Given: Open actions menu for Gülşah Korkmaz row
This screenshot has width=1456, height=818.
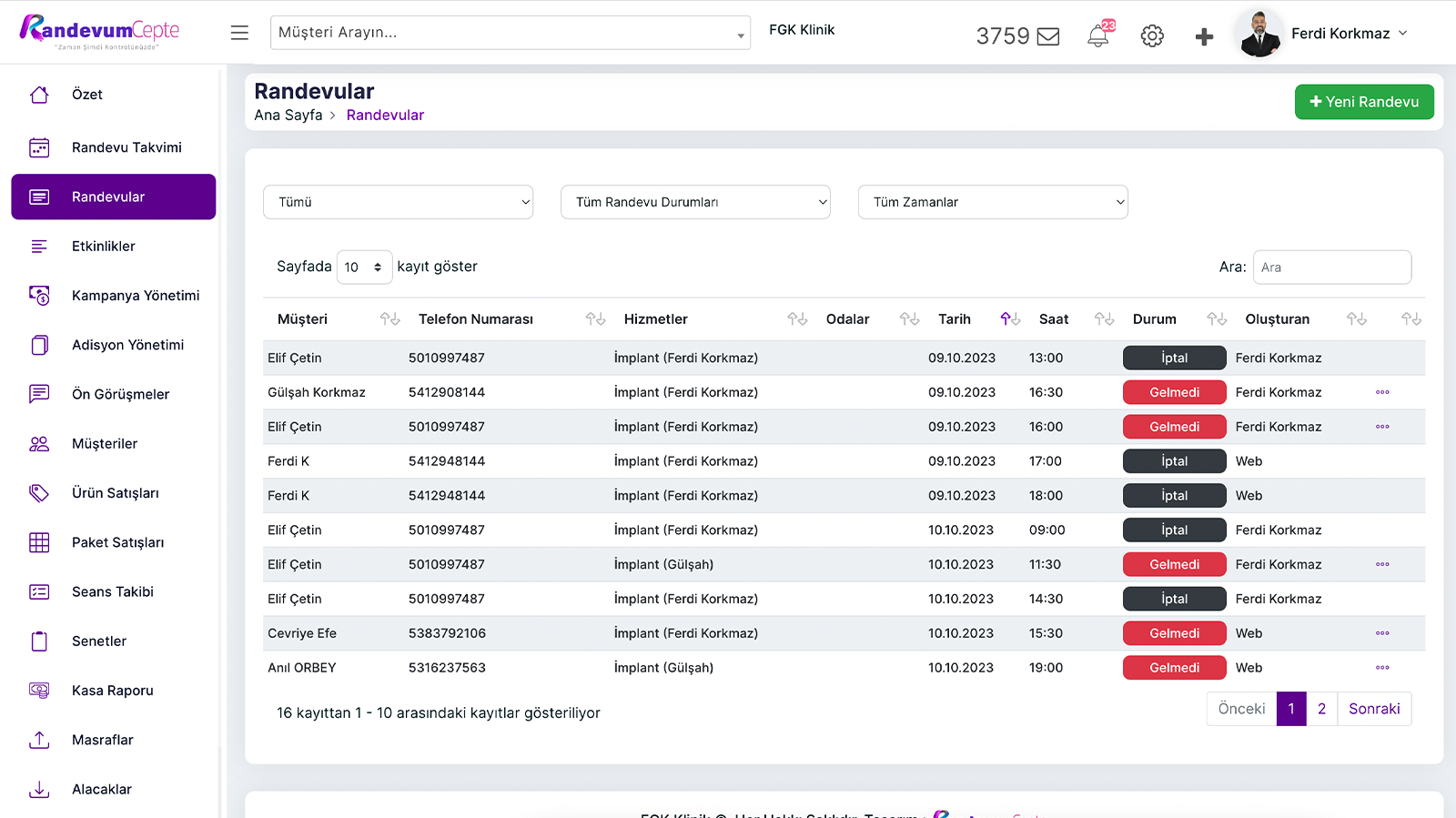Looking at the screenshot, I should [1382, 392].
